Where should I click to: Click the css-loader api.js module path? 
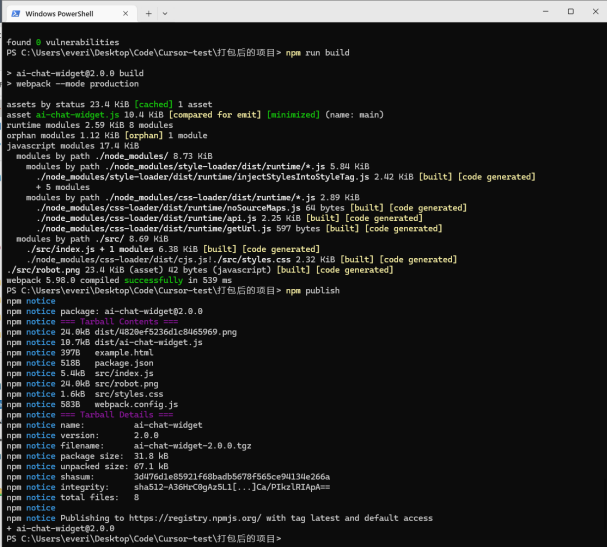146,218
